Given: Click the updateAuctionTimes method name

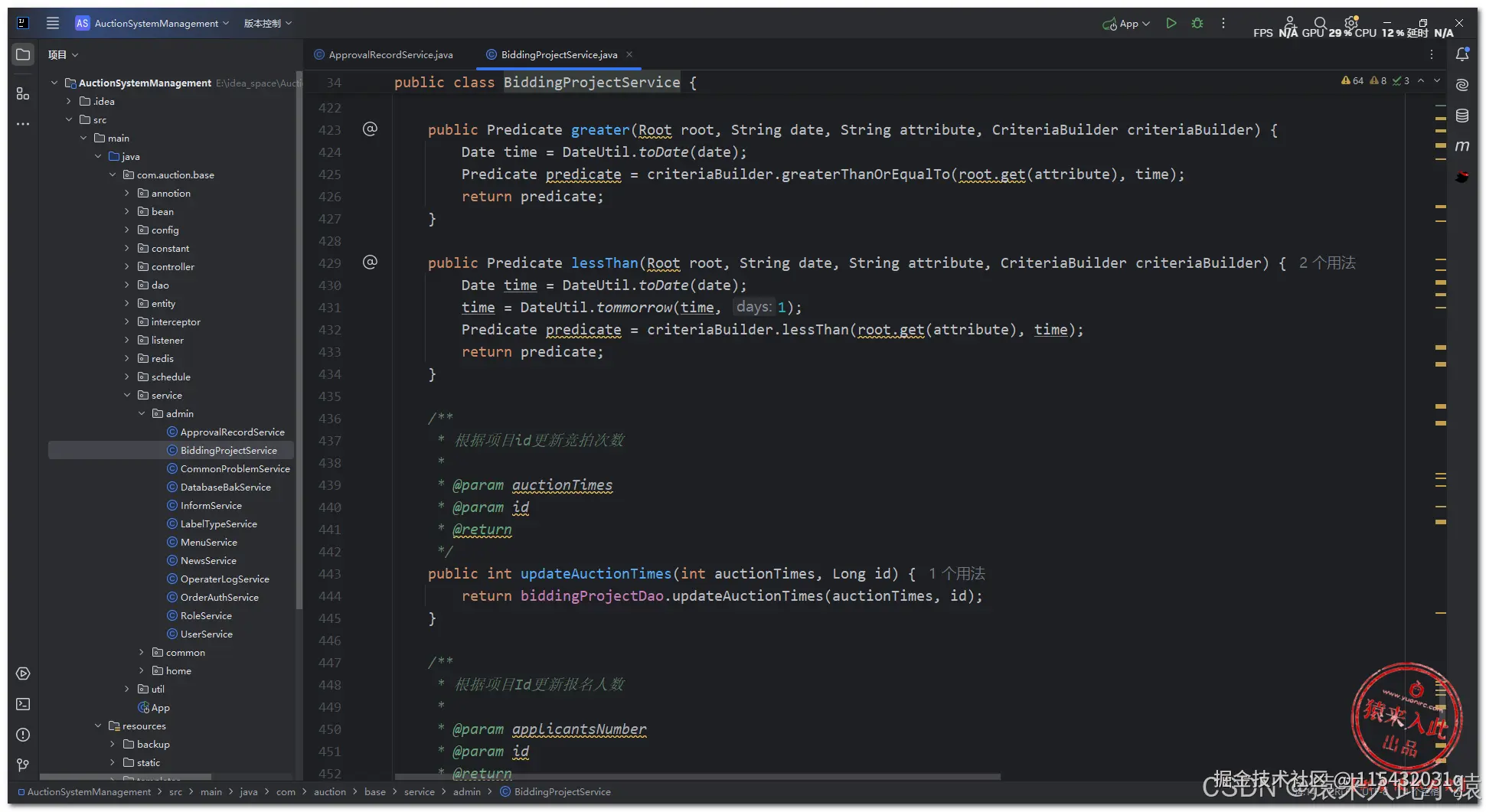Looking at the screenshot, I should [x=596, y=573].
